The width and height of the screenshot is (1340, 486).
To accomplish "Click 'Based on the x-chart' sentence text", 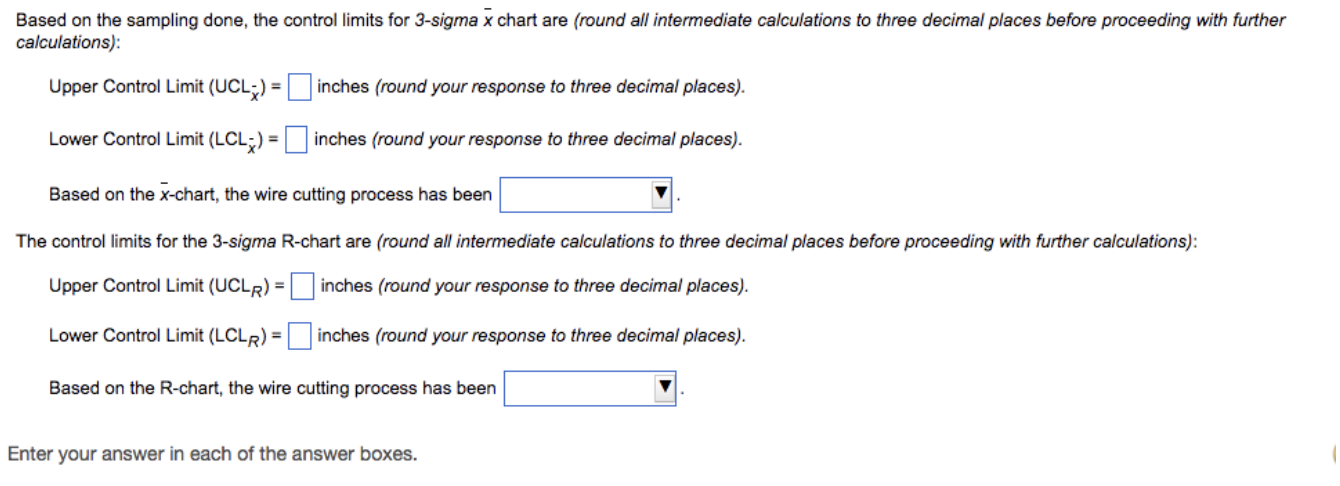I will [270, 194].
